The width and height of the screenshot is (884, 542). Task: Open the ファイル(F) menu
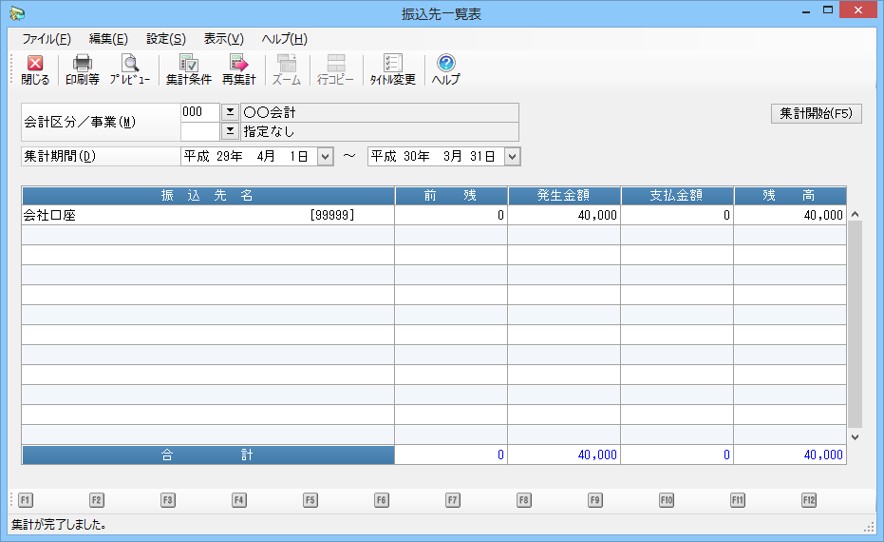46,39
